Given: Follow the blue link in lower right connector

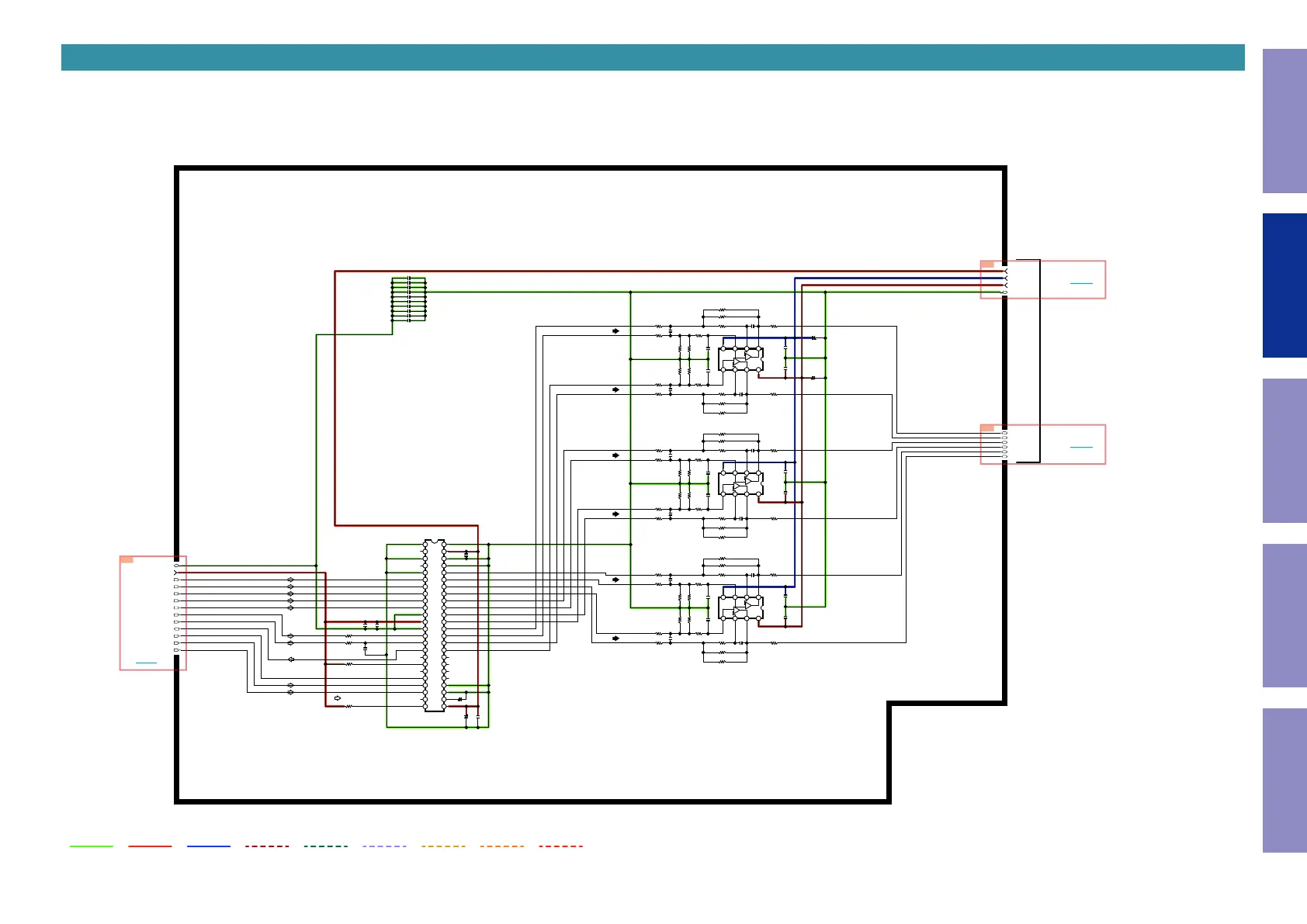Looking at the screenshot, I should [1081, 448].
